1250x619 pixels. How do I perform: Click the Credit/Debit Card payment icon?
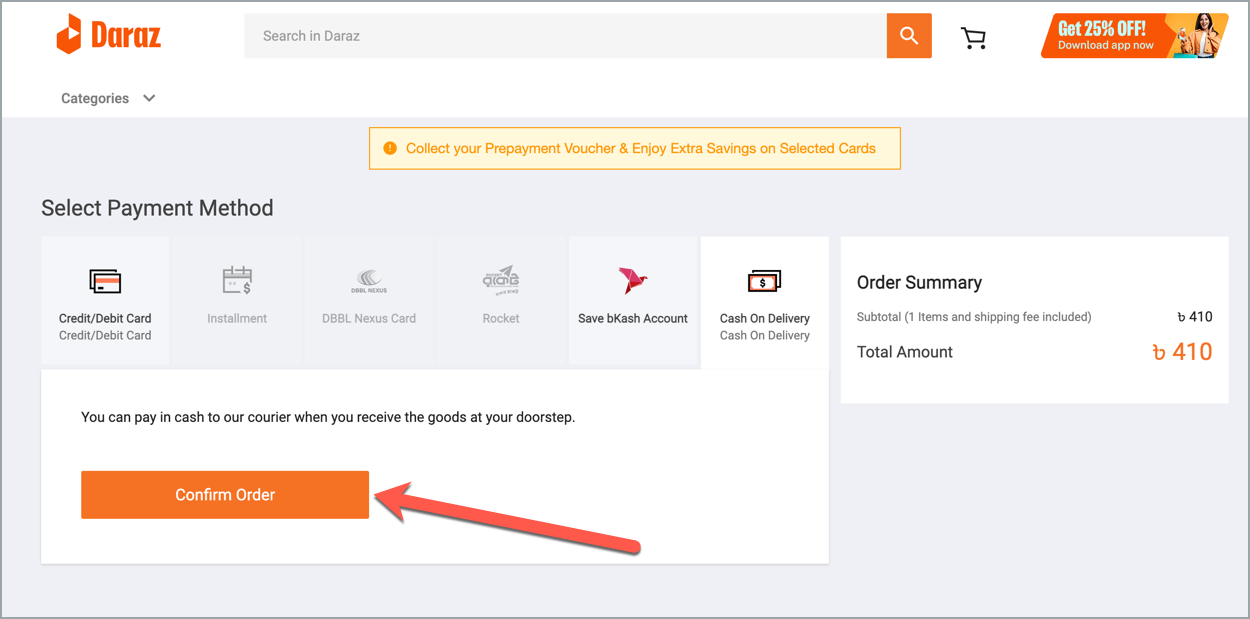(x=105, y=281)
